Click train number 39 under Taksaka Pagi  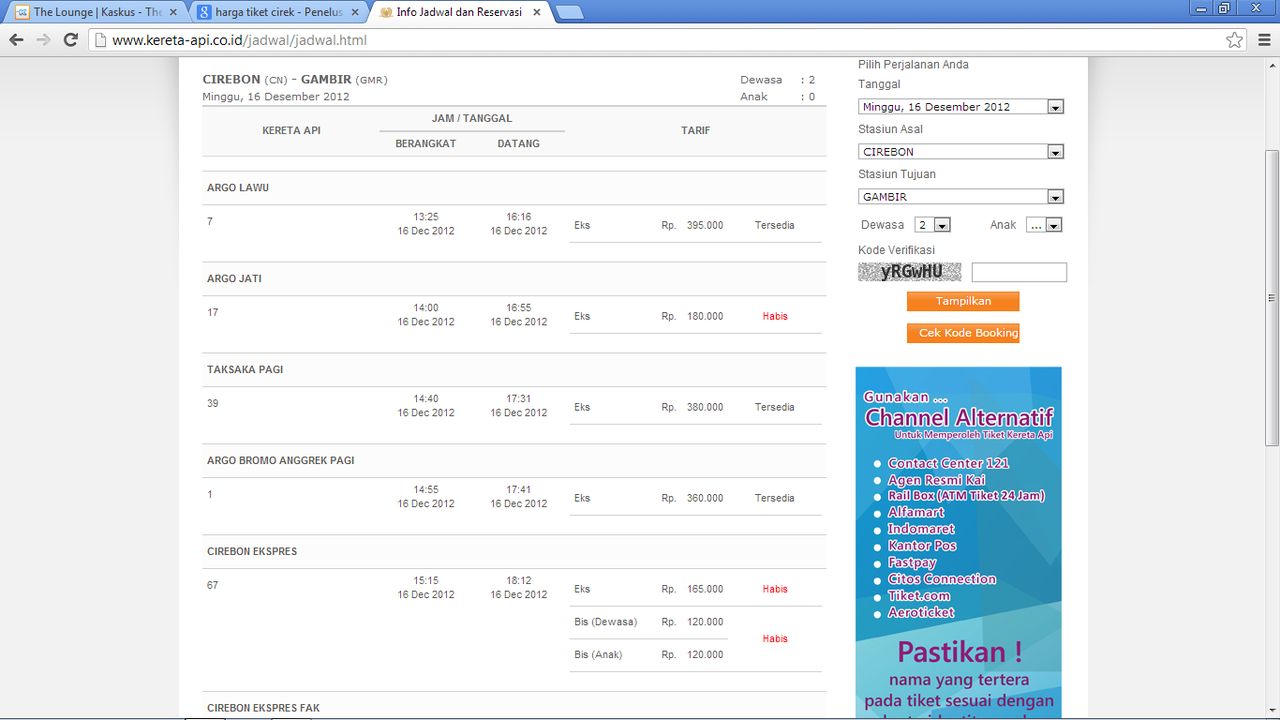[x=213, y=403]
